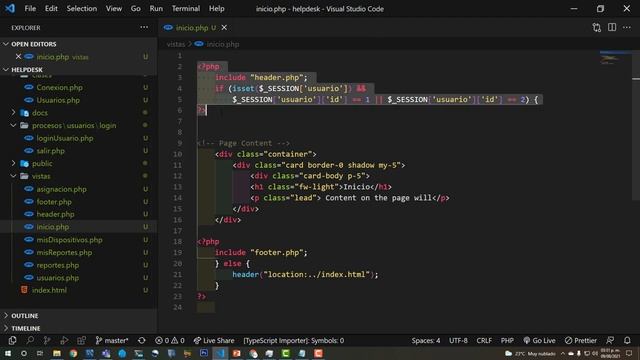Open the View menu
Image resolution: width=640 pixels, height=360 pixels.
click(x=113, y=8)
